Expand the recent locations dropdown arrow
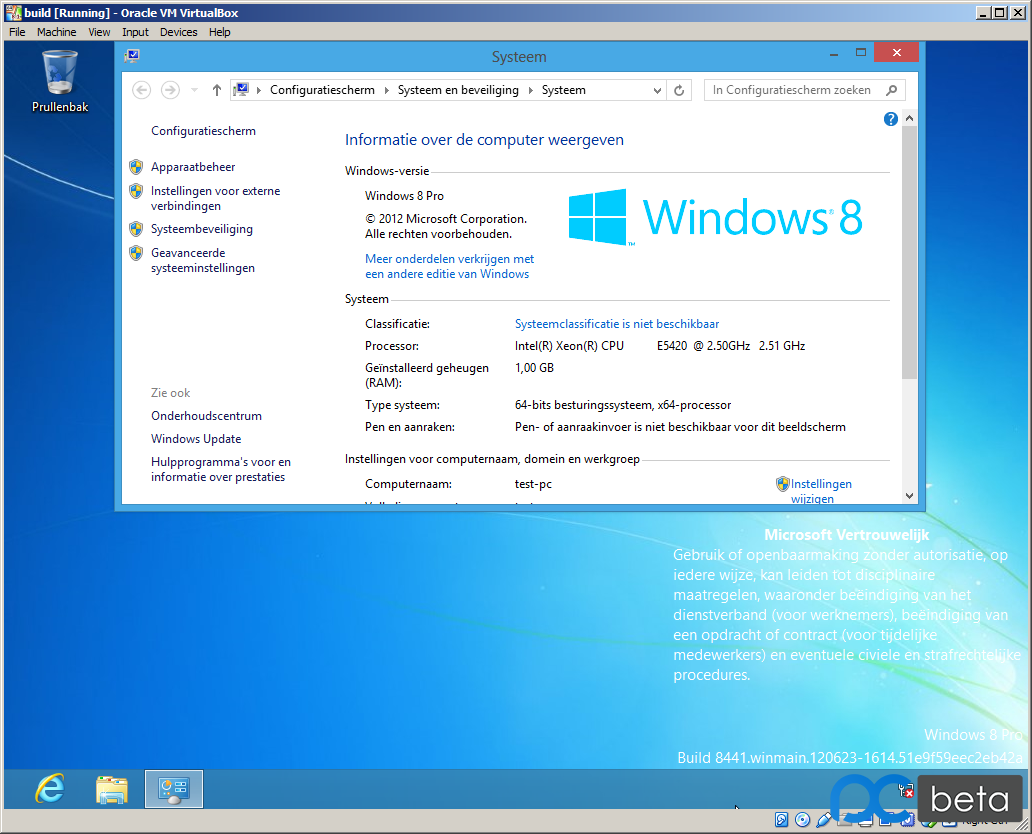Image resolution: width=1032 pixels, height=834 pixels. coord(194,90)
